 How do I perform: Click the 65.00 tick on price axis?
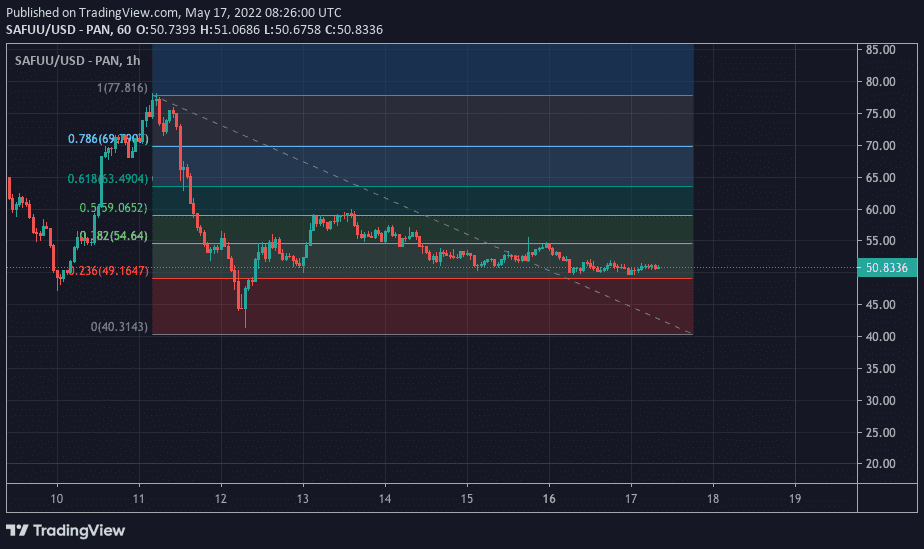(880, 178)
